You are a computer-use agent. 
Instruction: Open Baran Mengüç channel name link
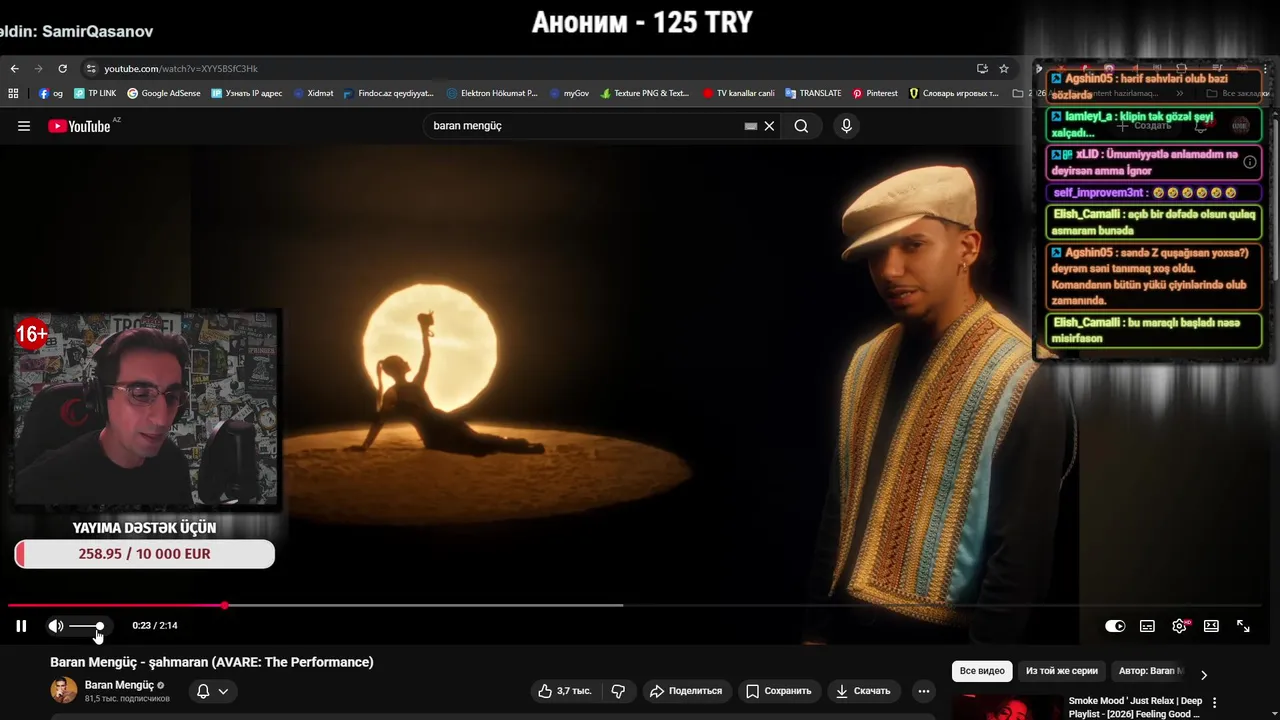pyautogui.click(x=119, y=685)
